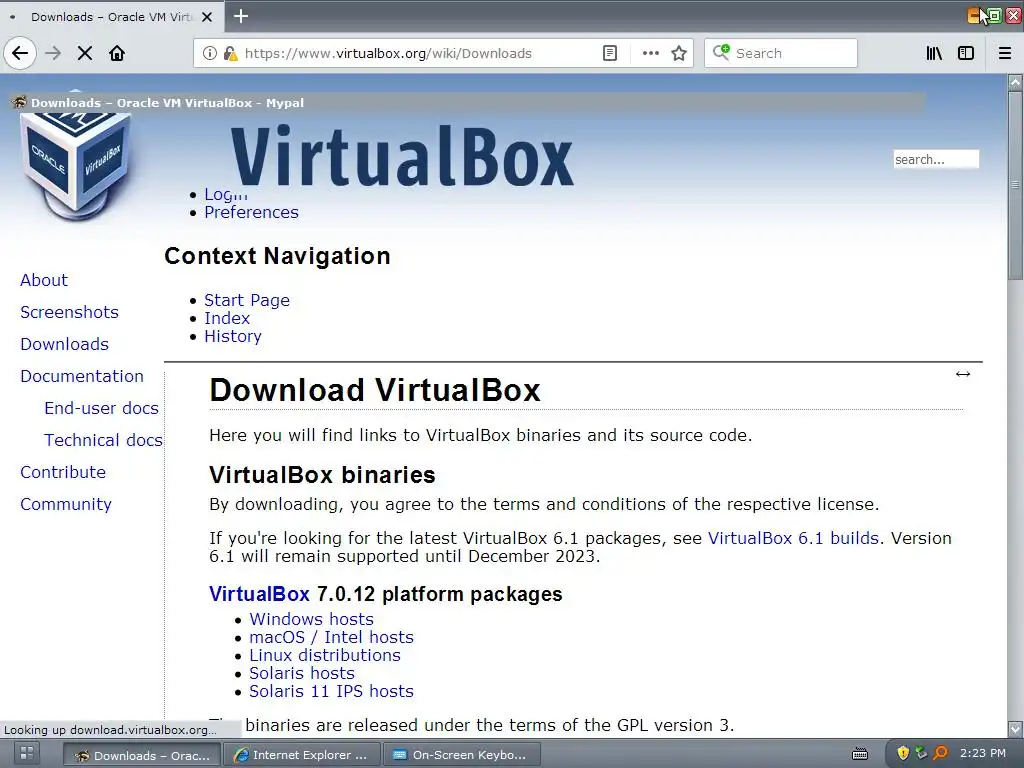Open macOS / Intel hosts download
Screen dimensions: 1024x768
click(x=331, y=637)
